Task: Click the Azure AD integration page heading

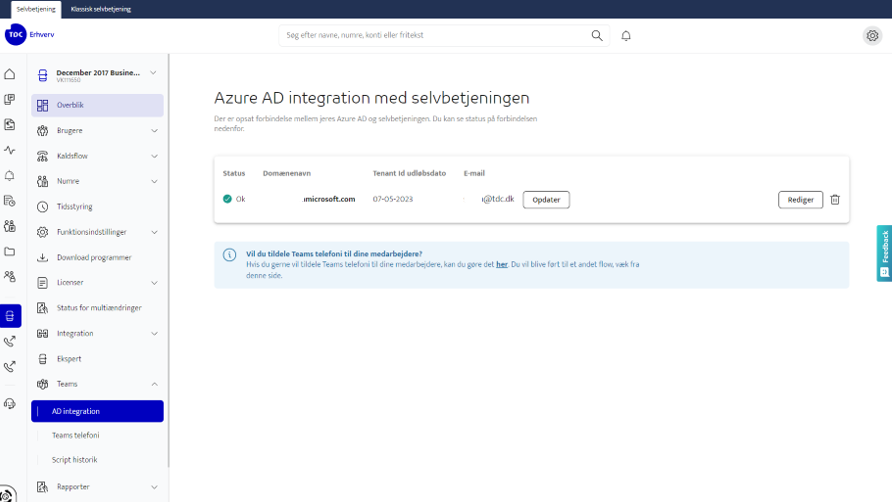Action: tap(372, 98)
